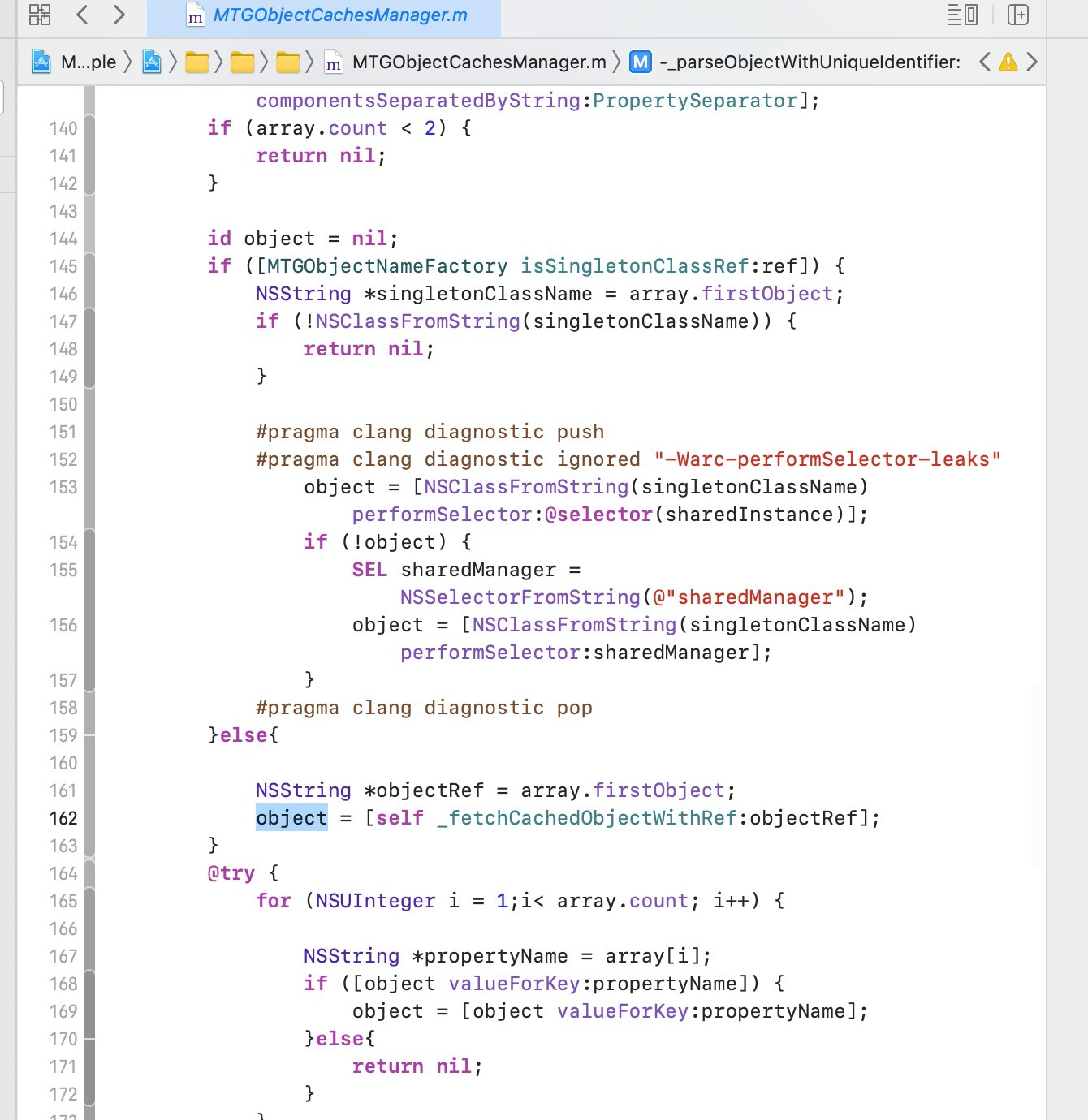Click the change bar beside line 162
The height and width of the screenshot is (1120, 1088).
coord(89,818)
